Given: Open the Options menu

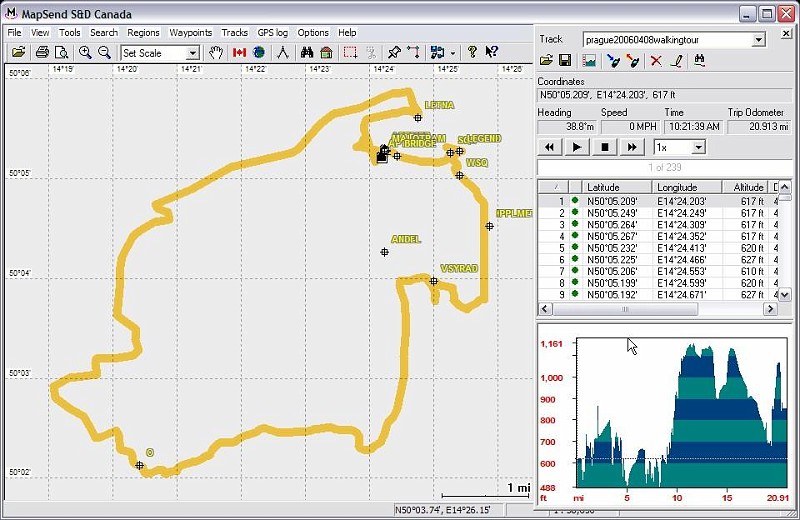Looking at the screenshot, I should coord(313,33).
